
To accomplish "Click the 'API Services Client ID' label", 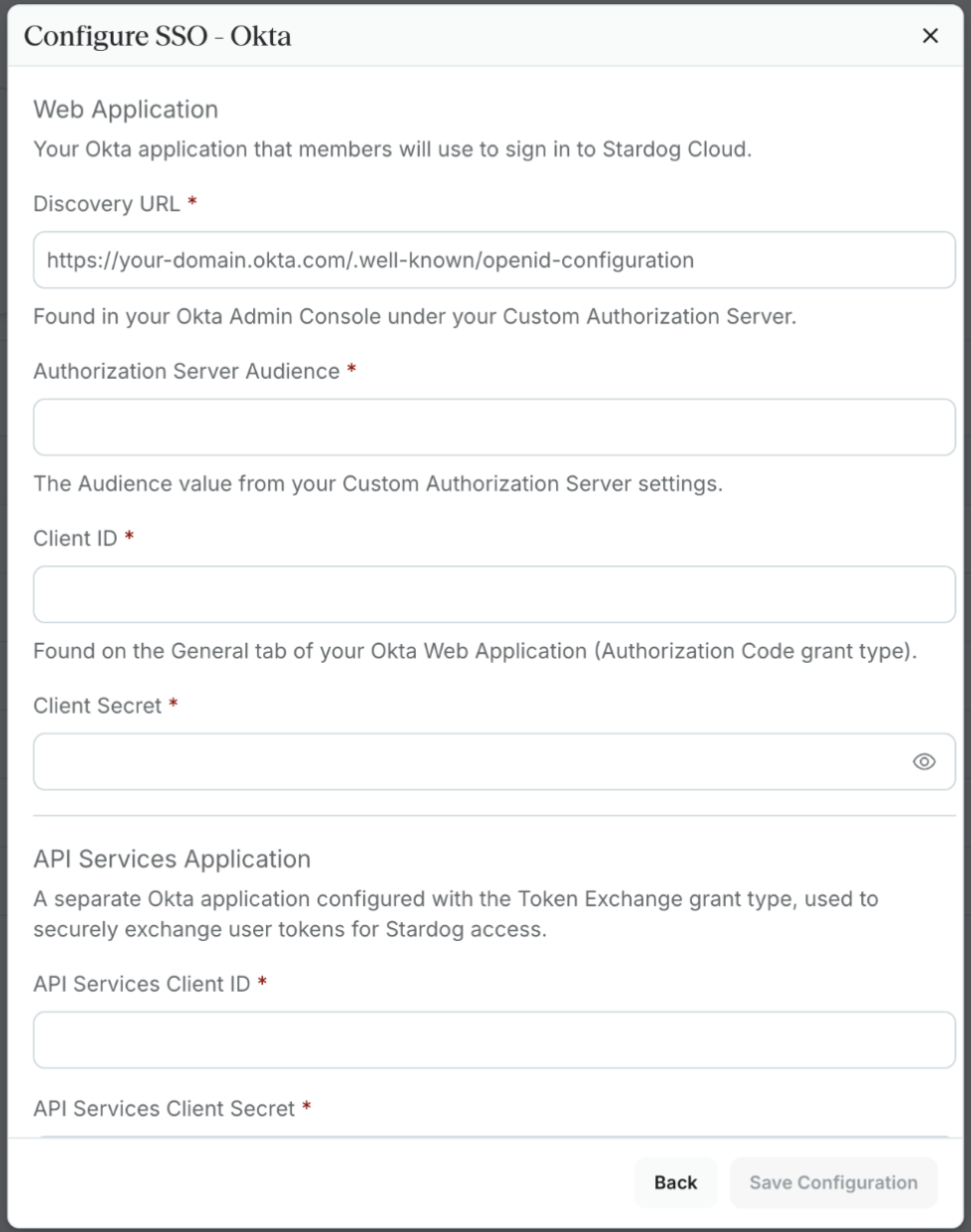I will (142, 984).
